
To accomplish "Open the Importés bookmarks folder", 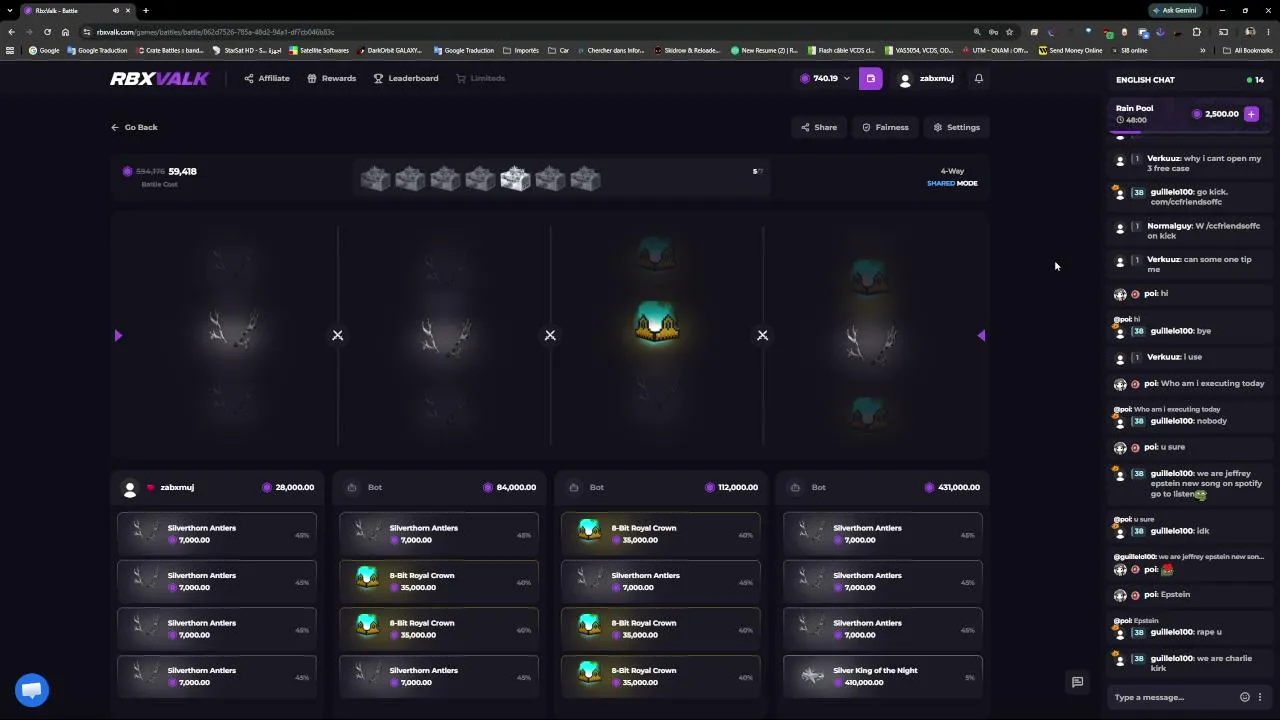I will [x=521, y=50].
